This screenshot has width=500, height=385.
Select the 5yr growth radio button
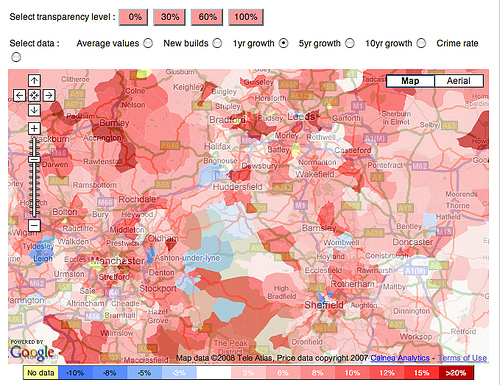350,43
